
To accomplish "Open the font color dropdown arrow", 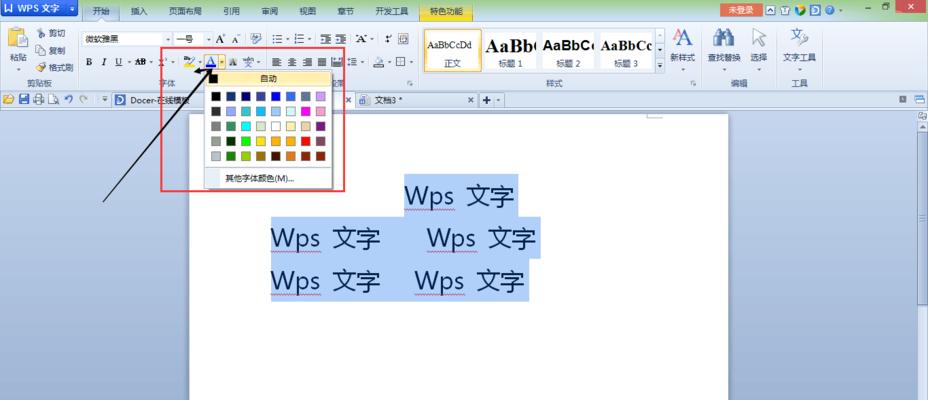I will 221,62.
